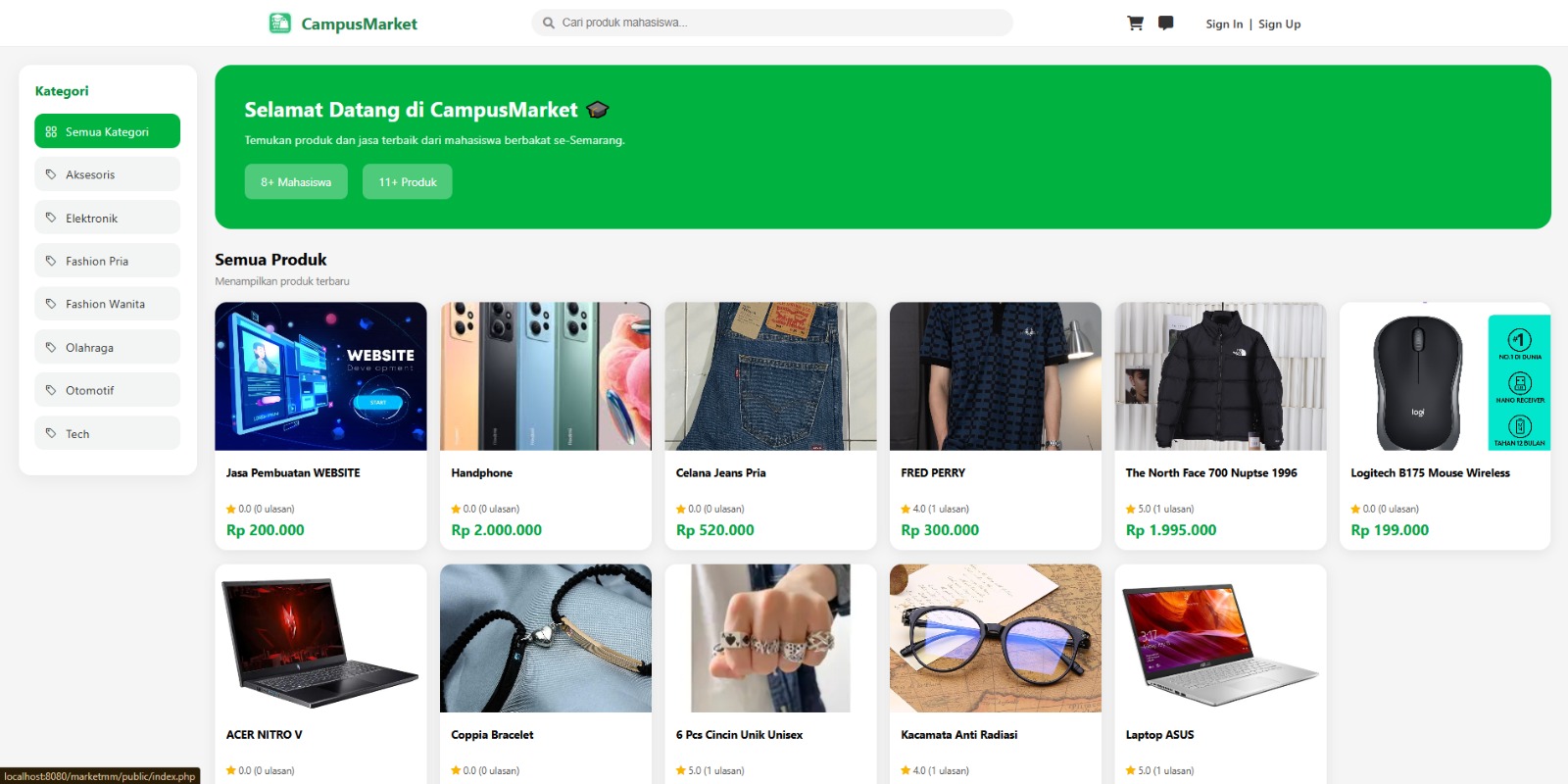Image resolution: width=1568 pixels, height=784 pixels.
Task: Click the star icon on The North Face card
Action: click(x=1131, y=509)
